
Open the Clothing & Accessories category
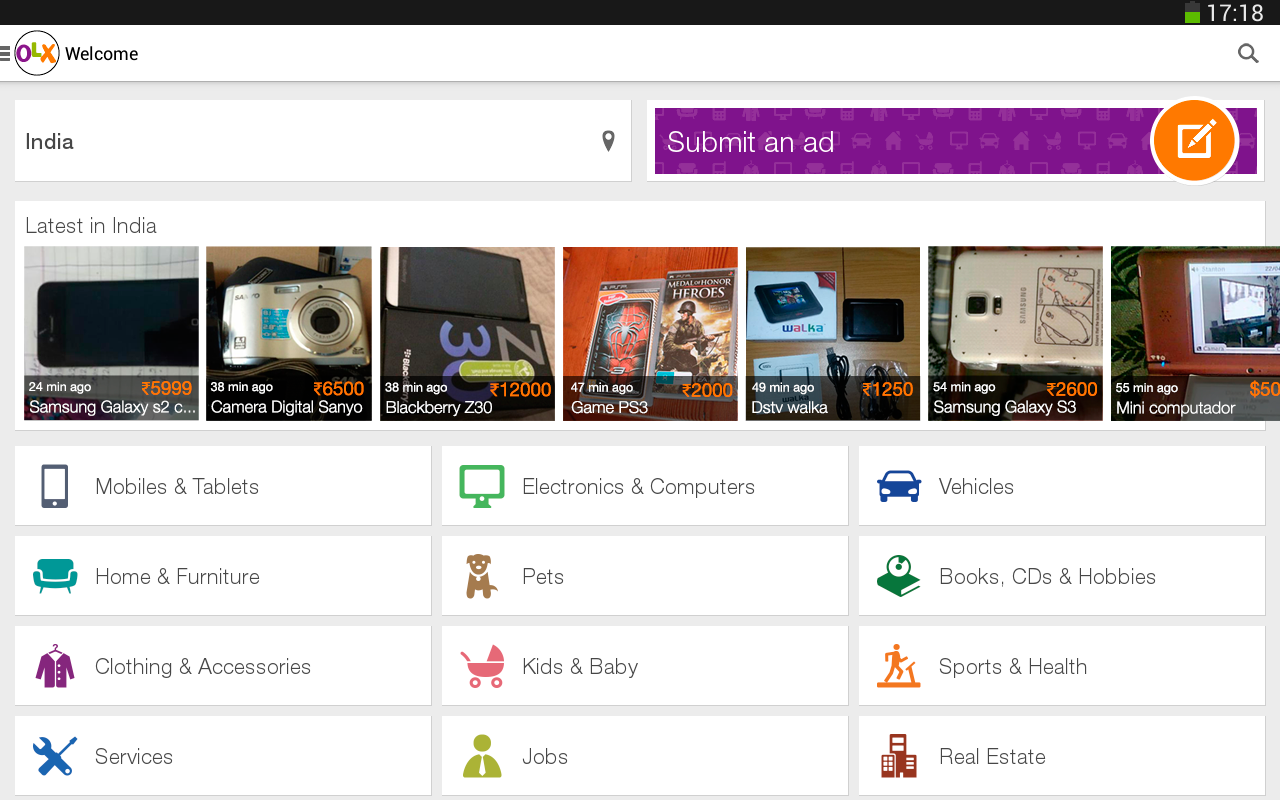[223, 666]
